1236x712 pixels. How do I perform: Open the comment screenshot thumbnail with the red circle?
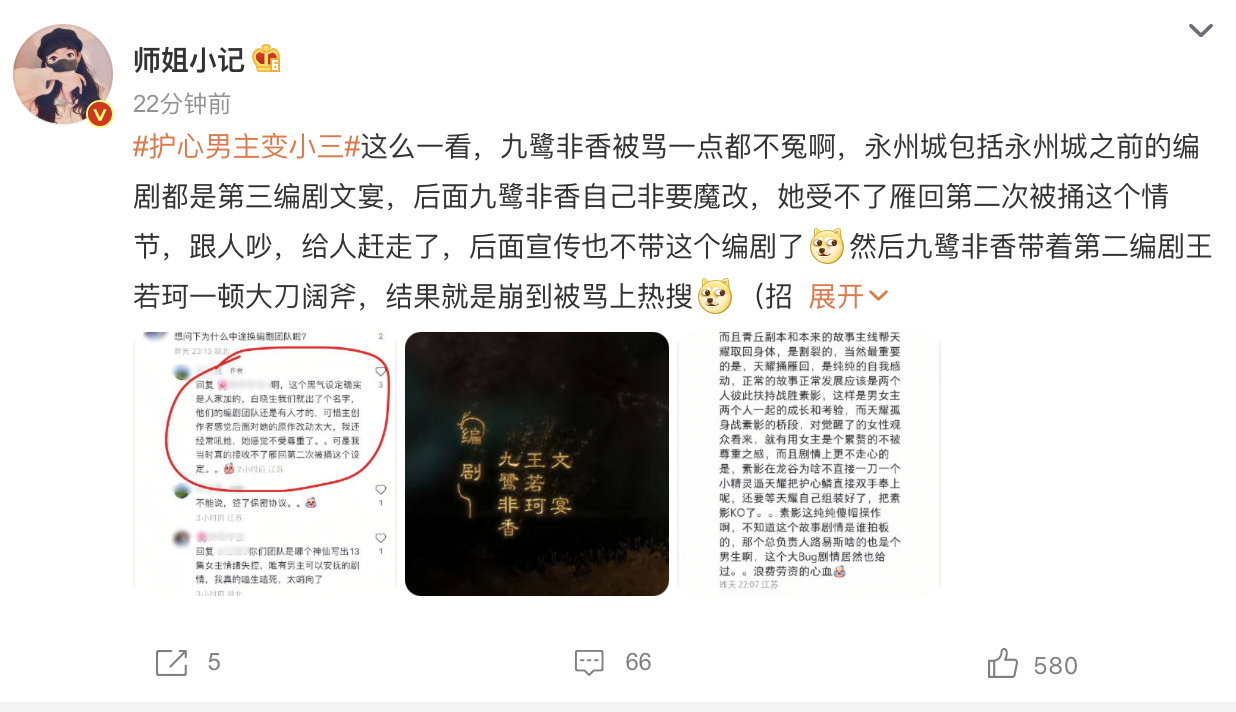(x=265, y=464)
